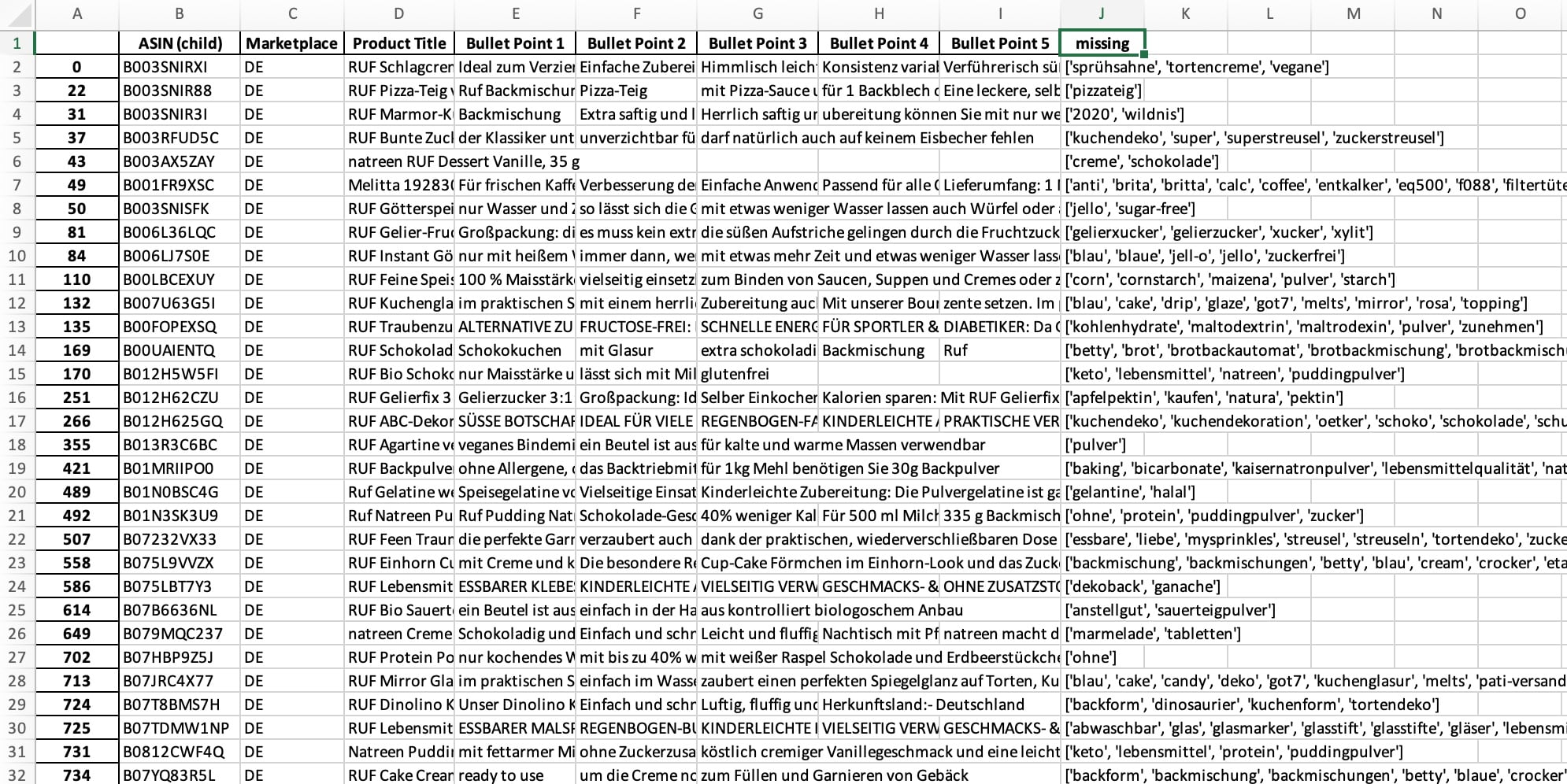Select the 'ASIN (child)' header cell

coord(180,43)
